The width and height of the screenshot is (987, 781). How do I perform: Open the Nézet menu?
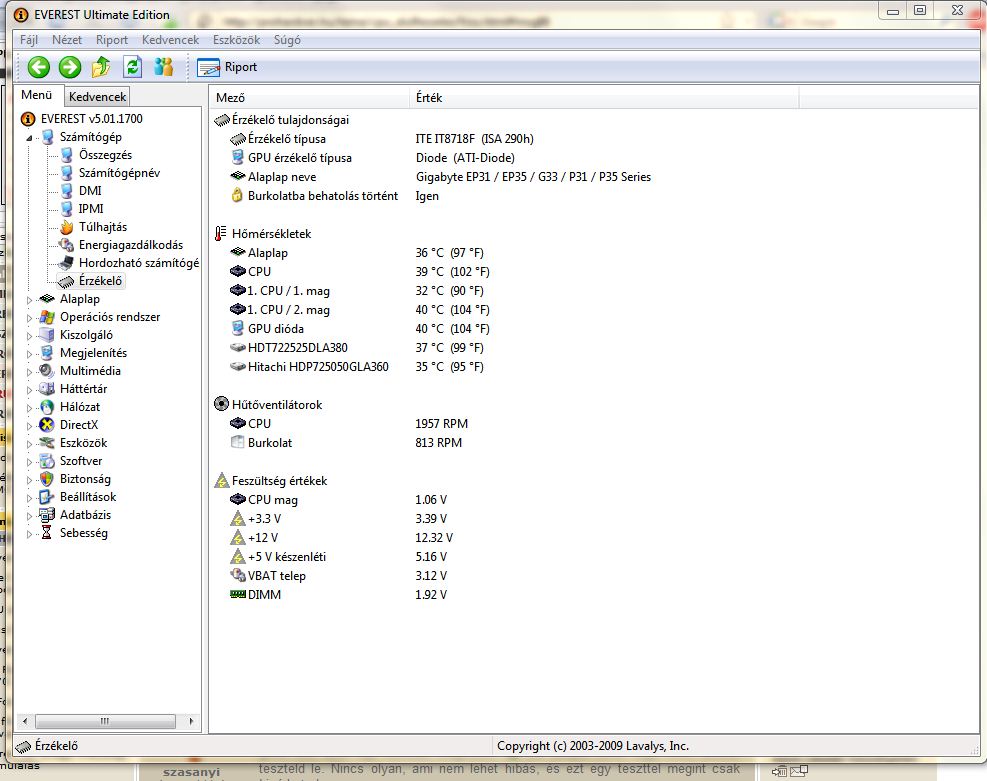67,40
